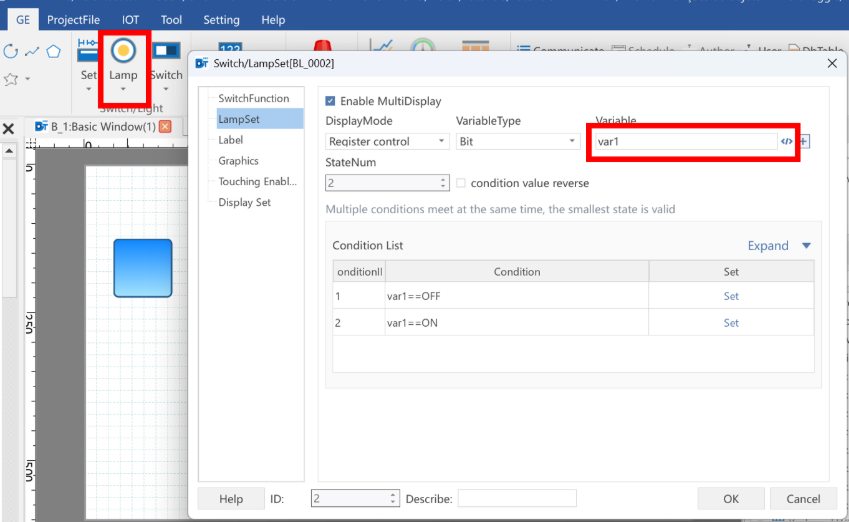The width and height of the screenshot is (849, 522).
Task: Select the polyline drawing tool
Action: (32, 51)
